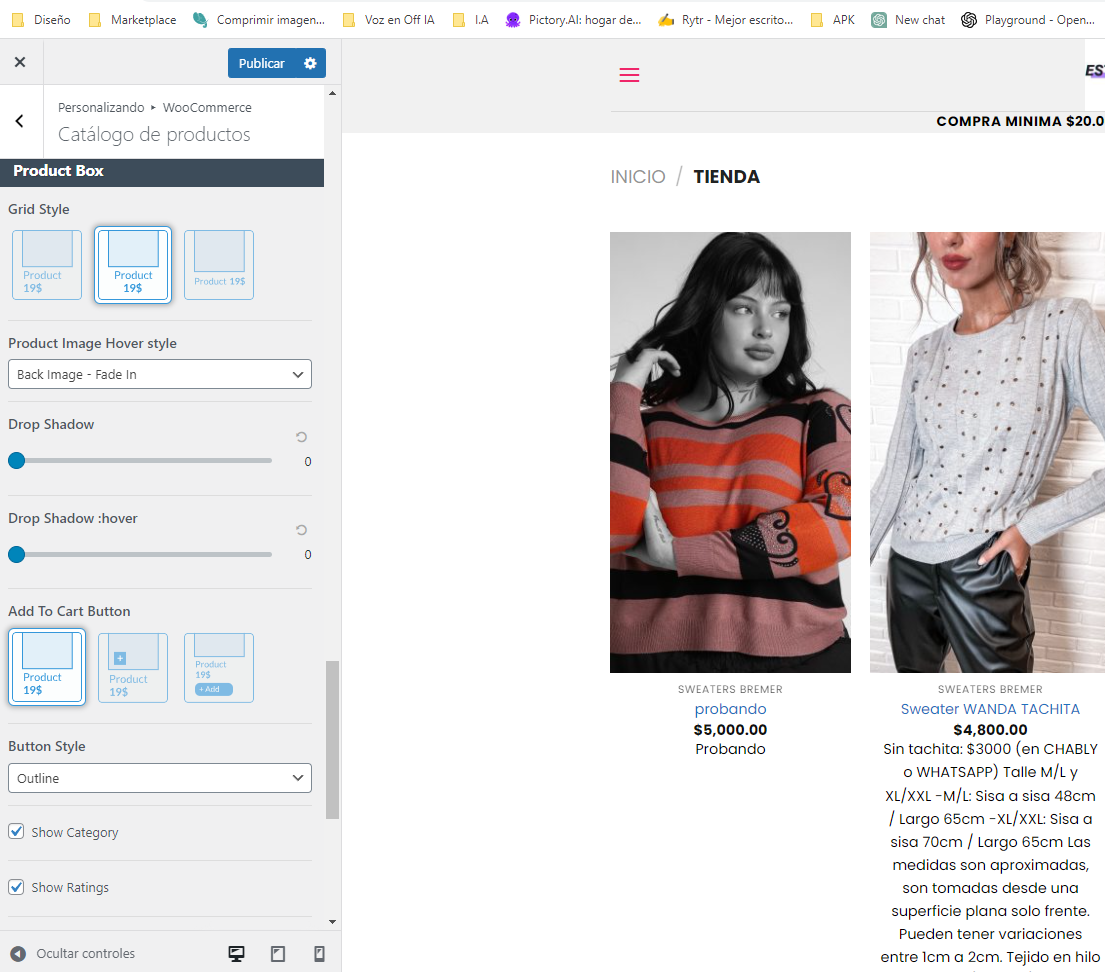Click panel scroll up arrow
This screenshot has width=1105, height=972.
(333, 93)
